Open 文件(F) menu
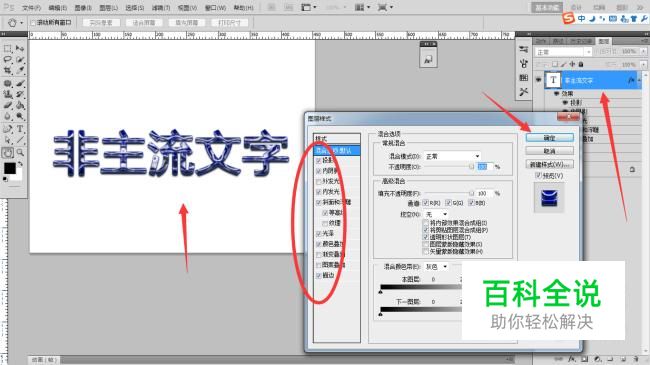Screen dimensions: 650x365 (x=31, y=7)
